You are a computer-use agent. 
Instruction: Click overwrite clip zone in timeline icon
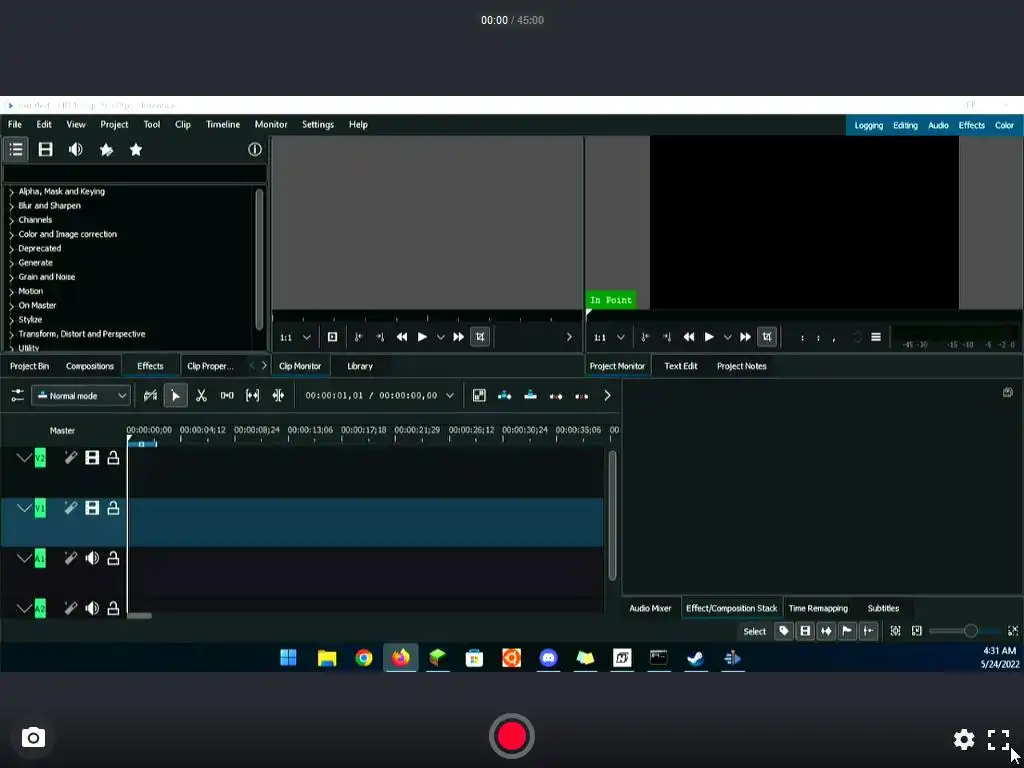(530, 396)
